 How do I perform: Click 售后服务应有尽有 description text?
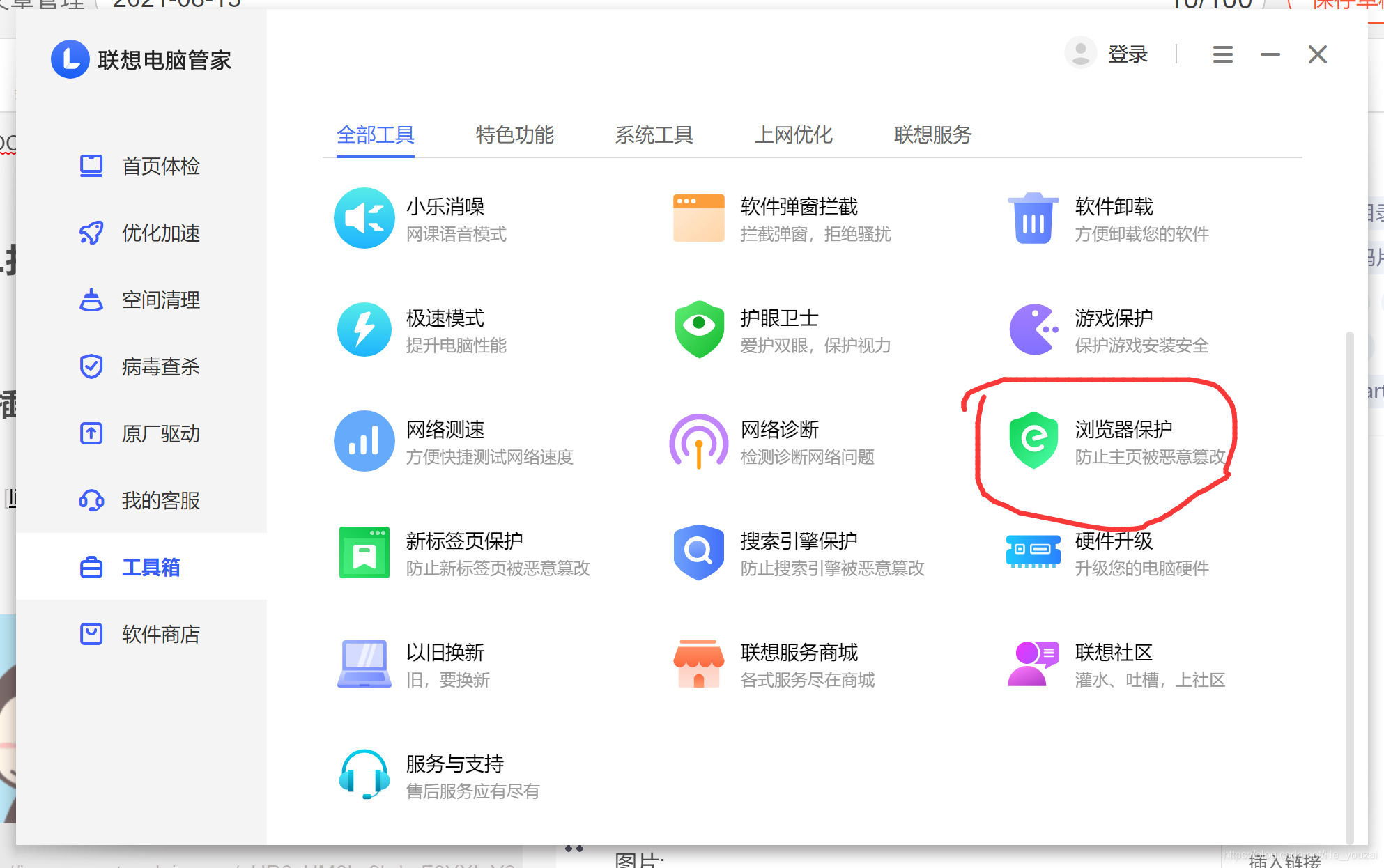(473, 791)
